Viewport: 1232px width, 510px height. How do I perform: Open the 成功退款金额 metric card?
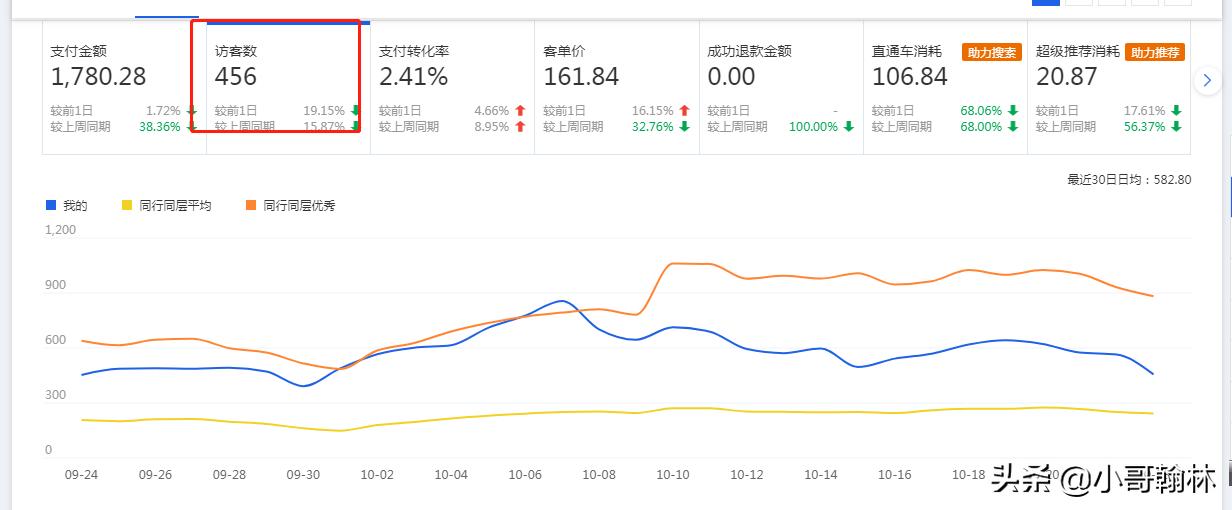pos(780,89)
